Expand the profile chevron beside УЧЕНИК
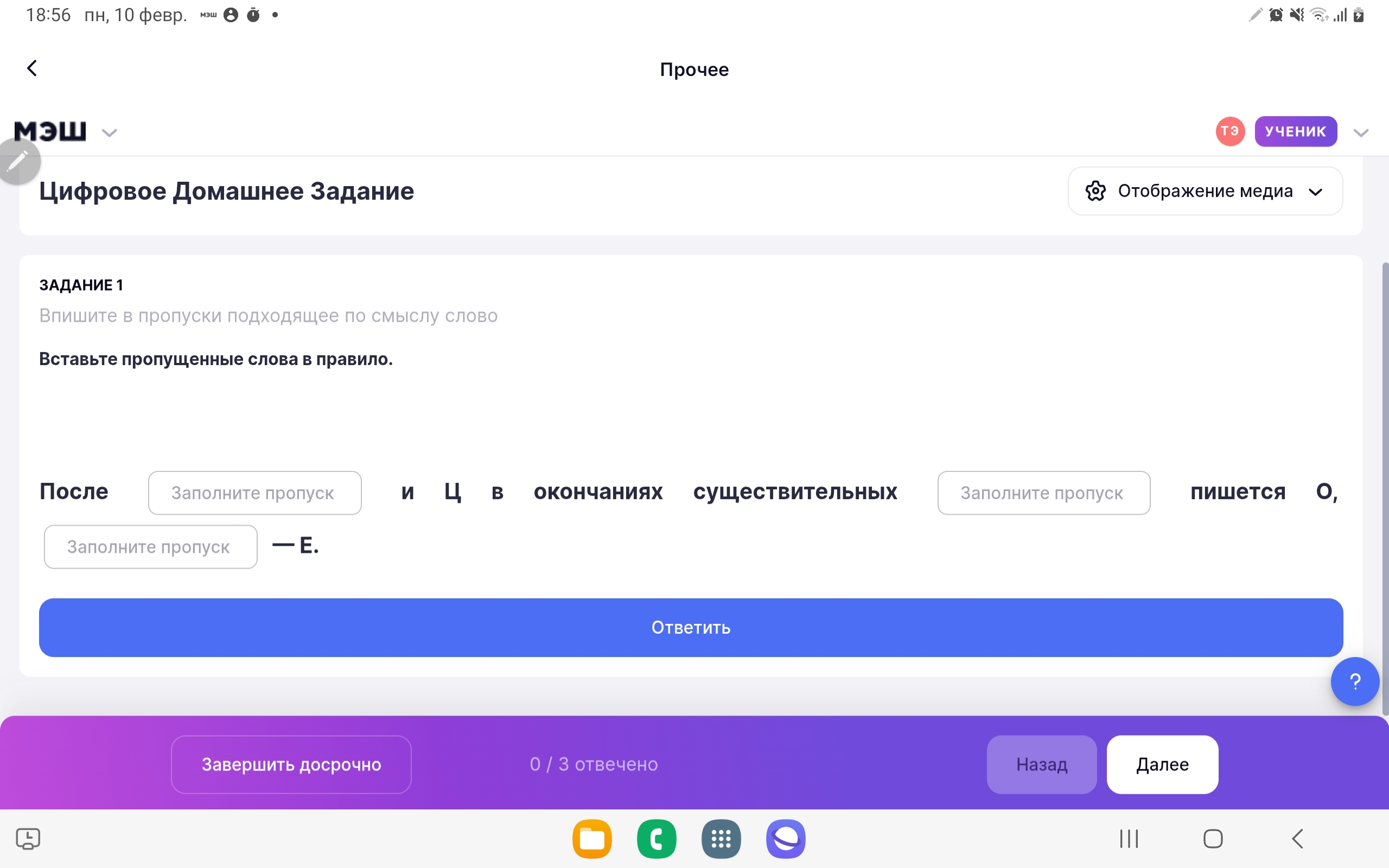The width and height of the screenshot is (1389, 868). tap(1361, 133)
